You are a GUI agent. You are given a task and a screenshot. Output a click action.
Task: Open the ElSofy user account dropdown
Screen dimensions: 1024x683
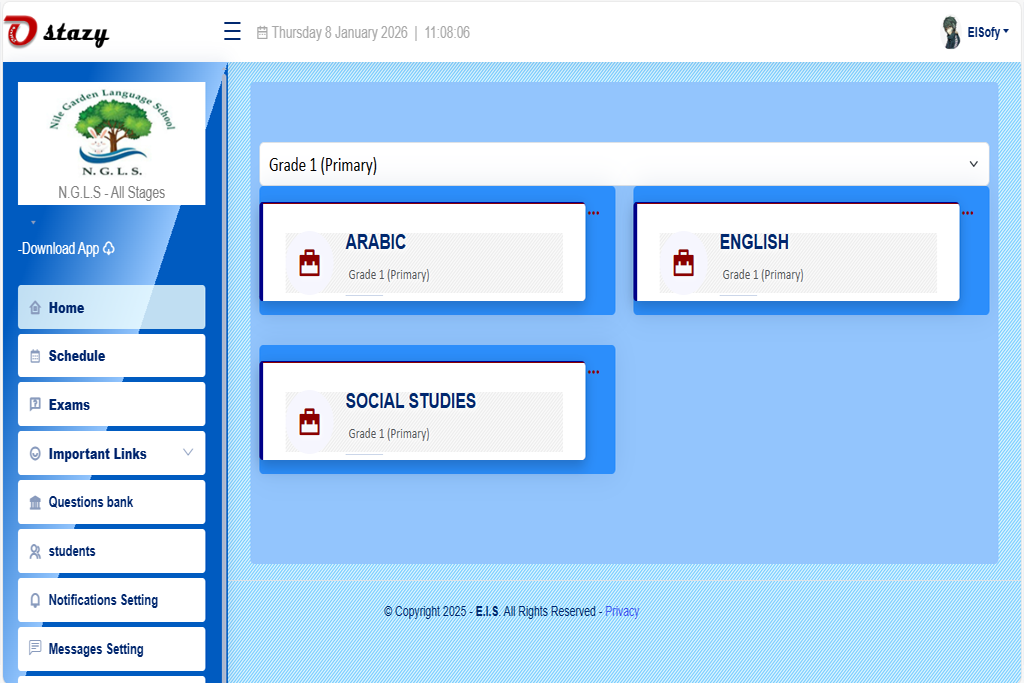988,32
